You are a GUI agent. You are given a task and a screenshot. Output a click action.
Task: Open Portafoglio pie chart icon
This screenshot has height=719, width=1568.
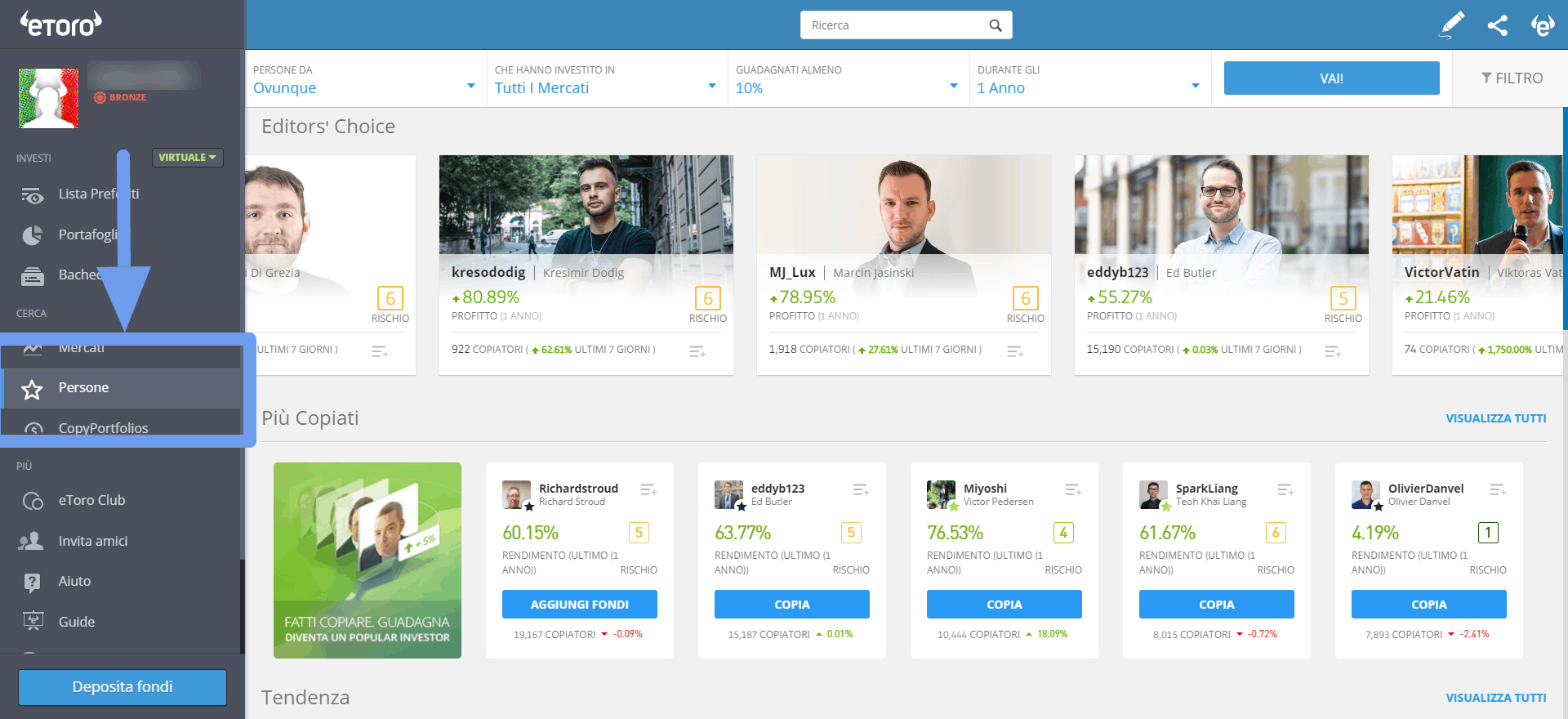(32, 235)
